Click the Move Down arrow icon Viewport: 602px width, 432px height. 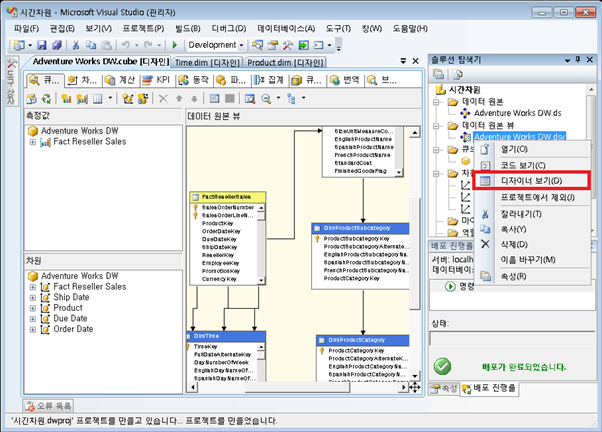(x=194, y=99)
